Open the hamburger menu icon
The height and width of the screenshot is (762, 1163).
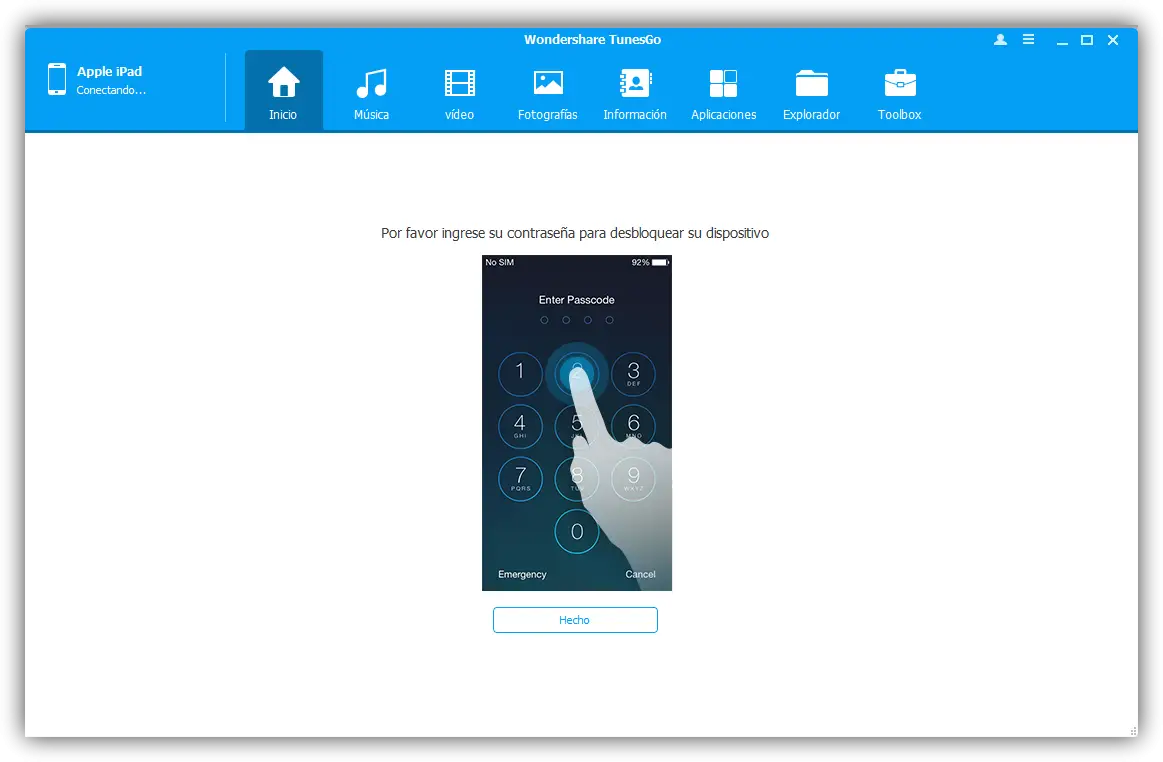click(1028, 39)
